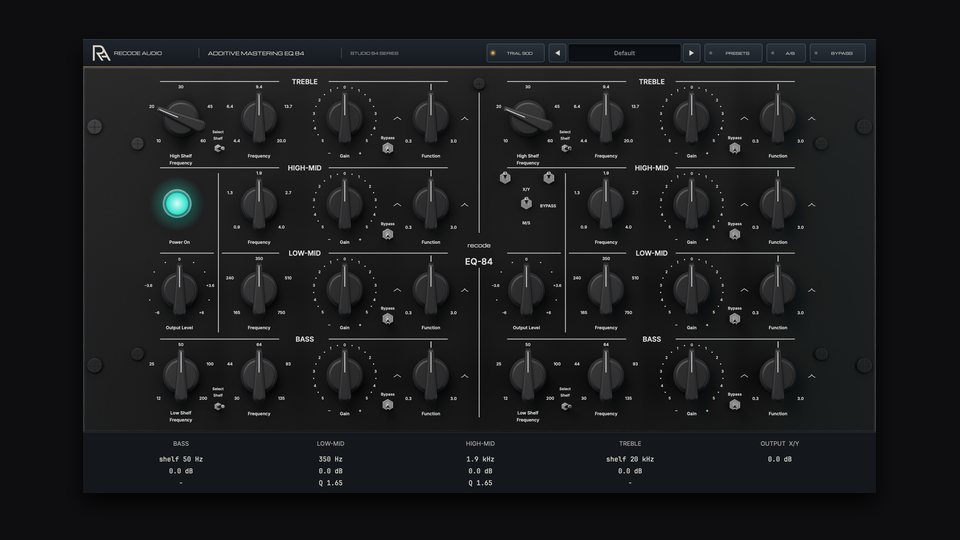Viewport: 960px width, 540px height.
Task: Click left channel High-Mid Frequency knob
Action: [259, 203]
